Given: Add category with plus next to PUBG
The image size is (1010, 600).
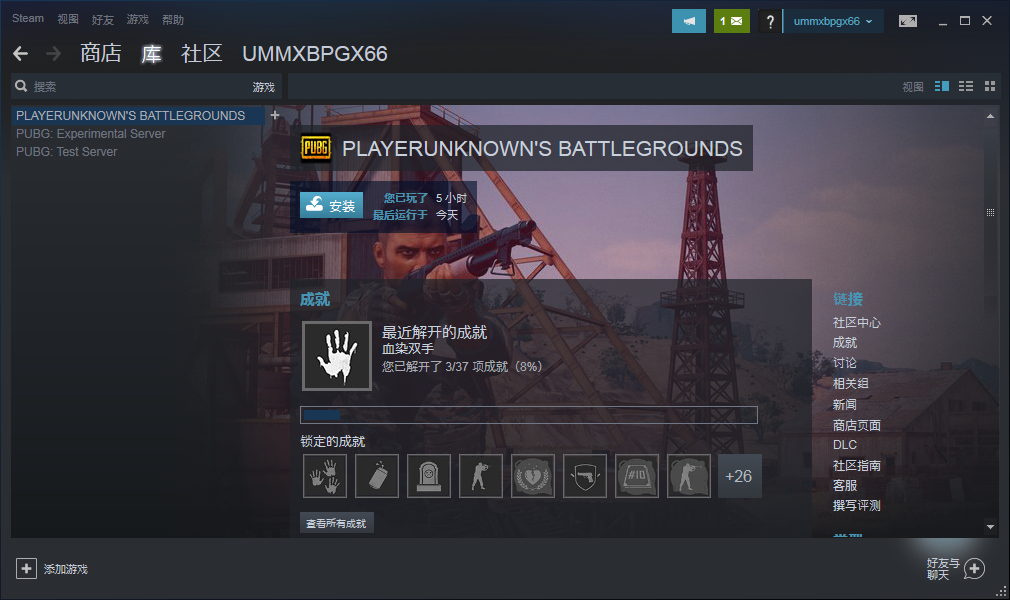Looking at the screenshot, I should coord(275,115).
